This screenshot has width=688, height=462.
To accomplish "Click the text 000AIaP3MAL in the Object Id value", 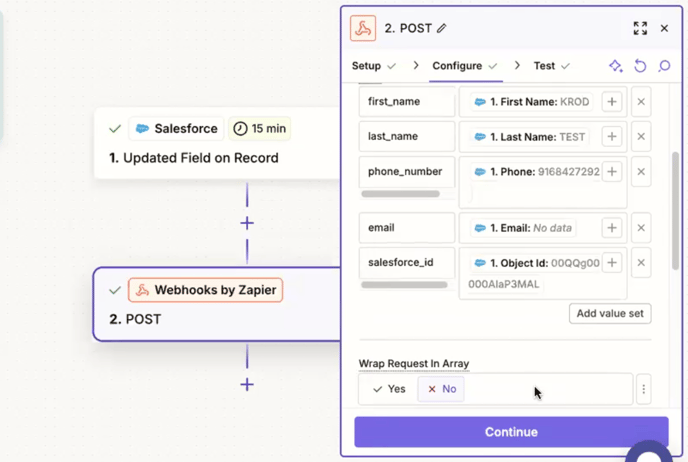I will pos(504,284).
